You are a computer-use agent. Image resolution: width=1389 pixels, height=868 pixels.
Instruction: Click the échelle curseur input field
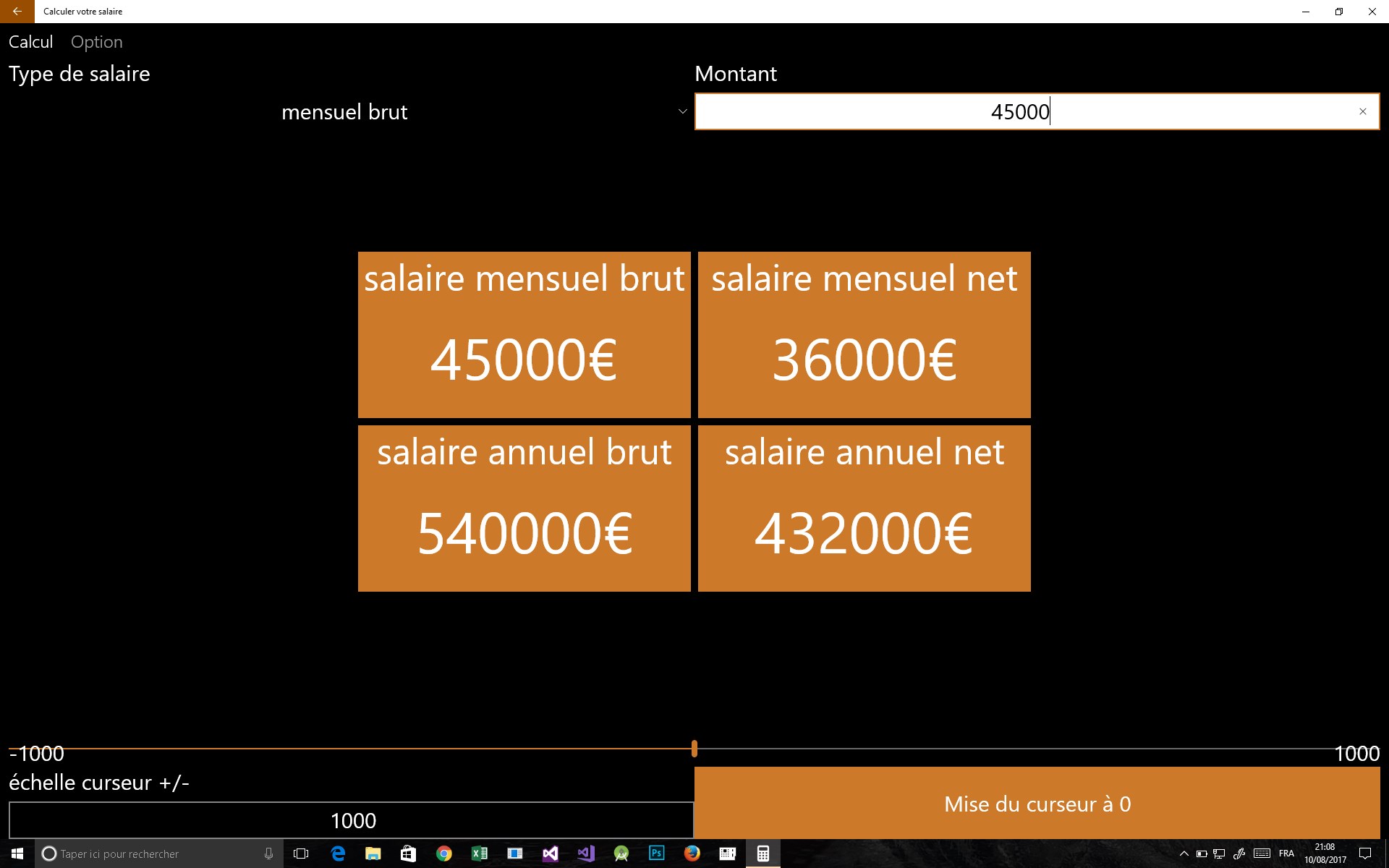352,820
